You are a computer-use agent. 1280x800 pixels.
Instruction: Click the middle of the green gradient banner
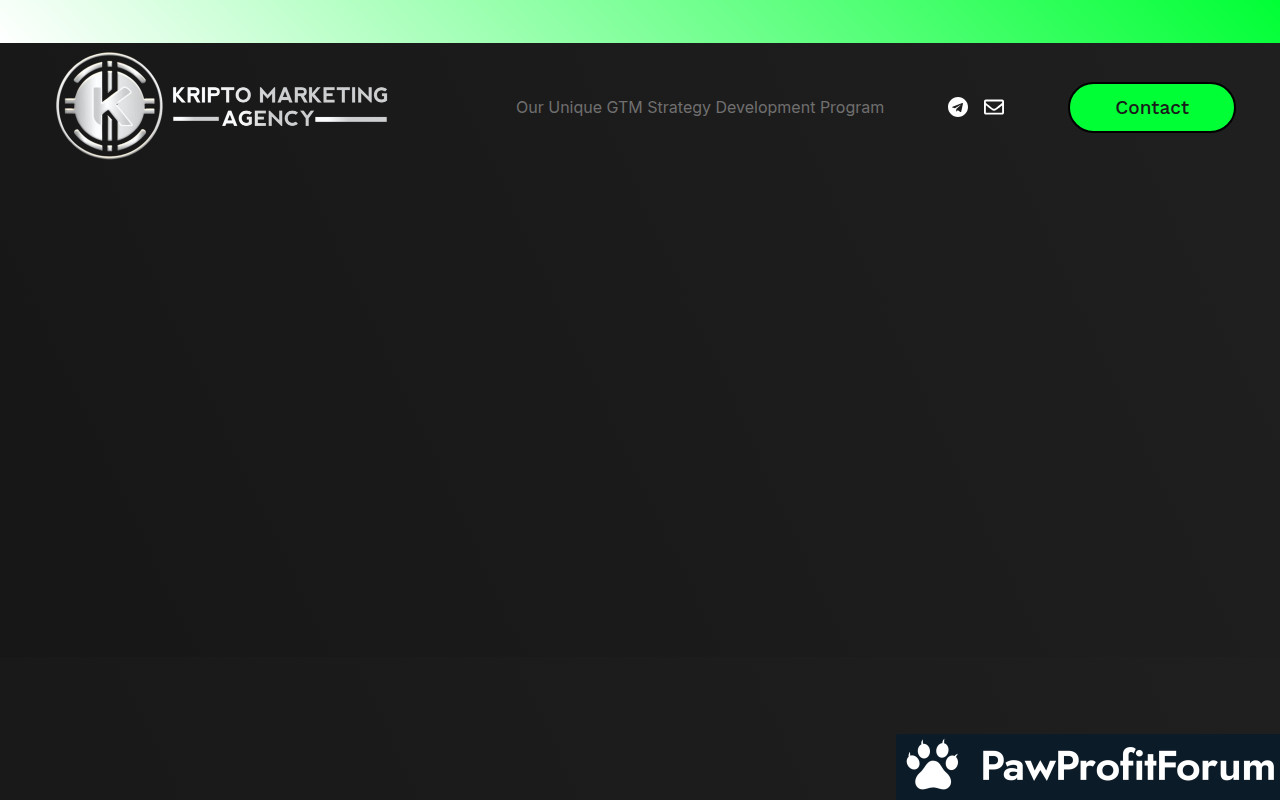640,21
